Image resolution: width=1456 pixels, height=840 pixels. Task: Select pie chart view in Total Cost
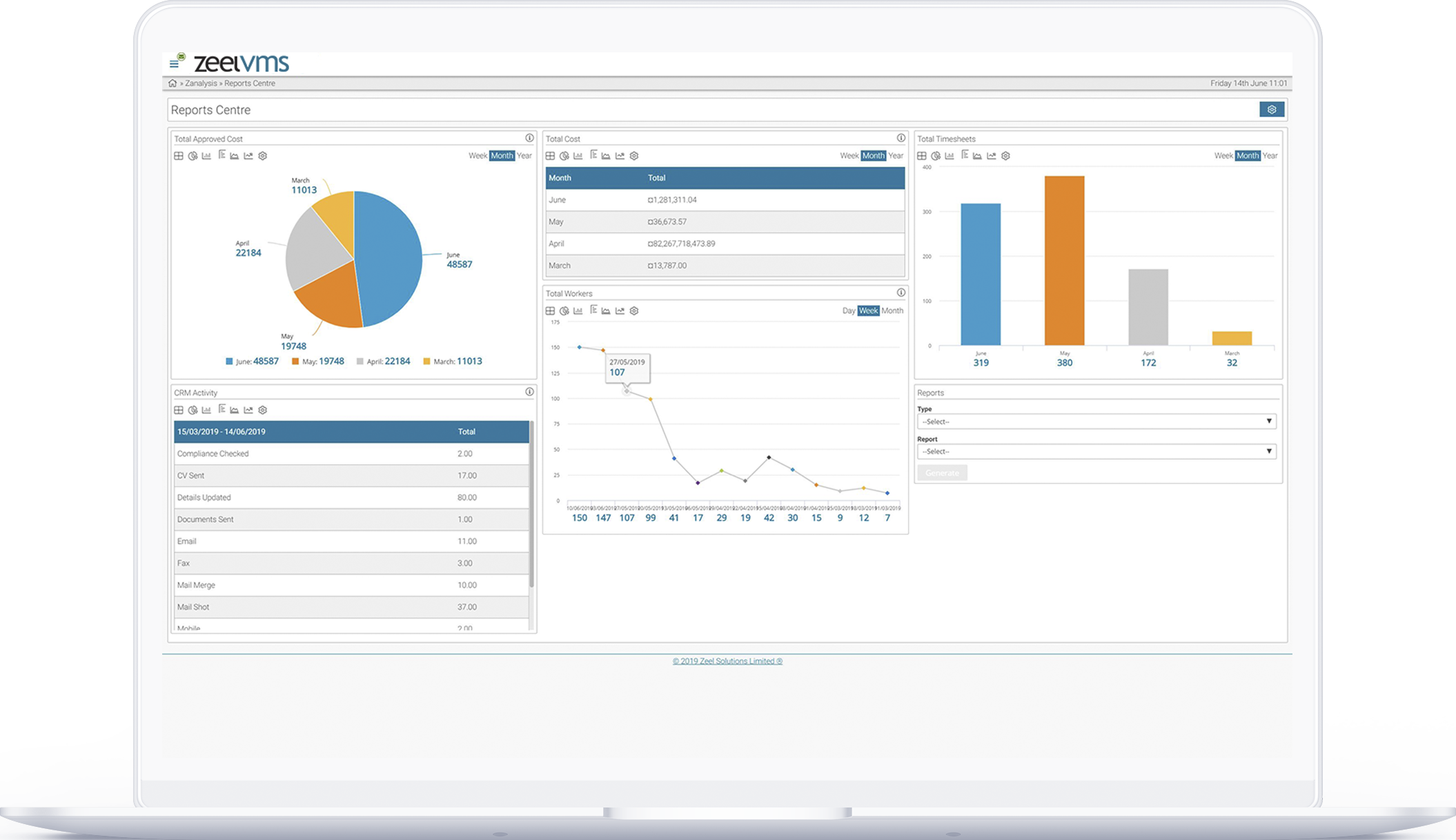tap(564, 156)
